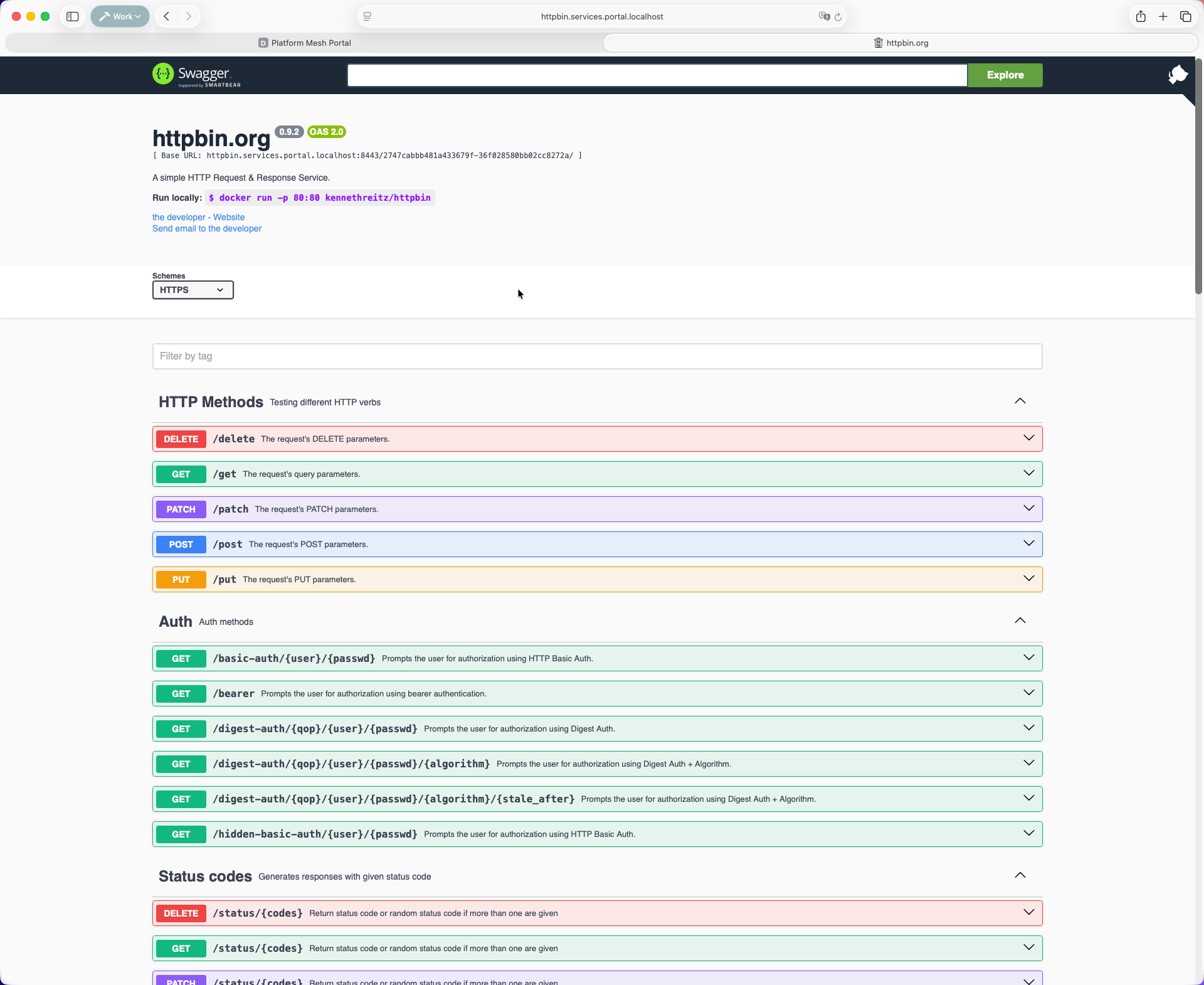This screenshot has width=1204, height=985.
Task: Click Send email to the developer link
Action: pos(207,228)
